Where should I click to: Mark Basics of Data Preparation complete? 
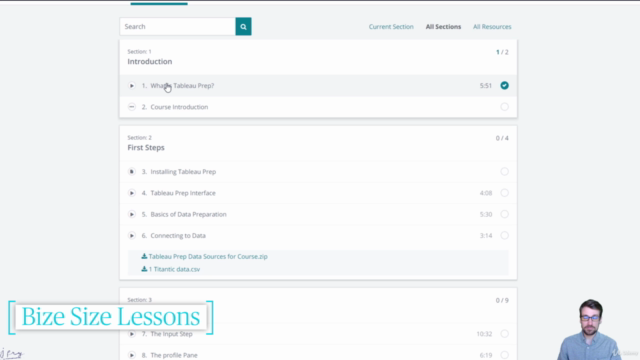click(504, 214)
